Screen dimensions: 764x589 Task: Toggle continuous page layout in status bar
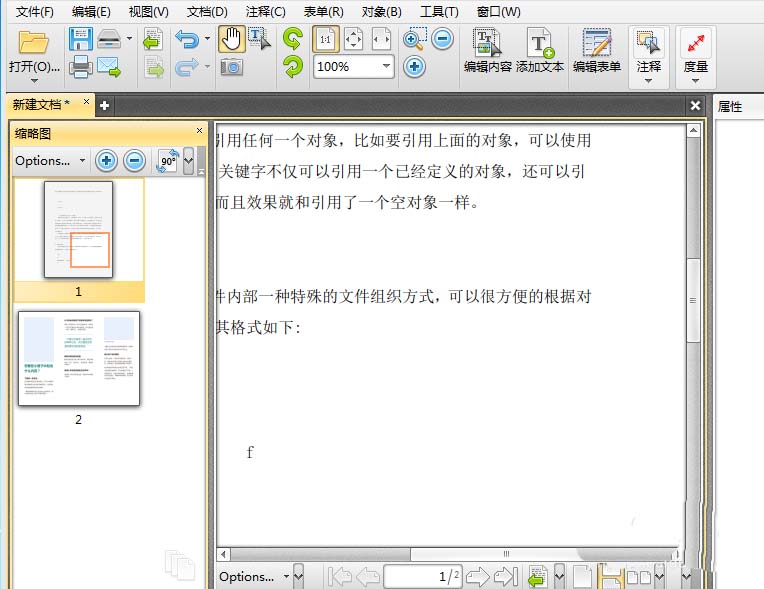[x=610, y=576]
